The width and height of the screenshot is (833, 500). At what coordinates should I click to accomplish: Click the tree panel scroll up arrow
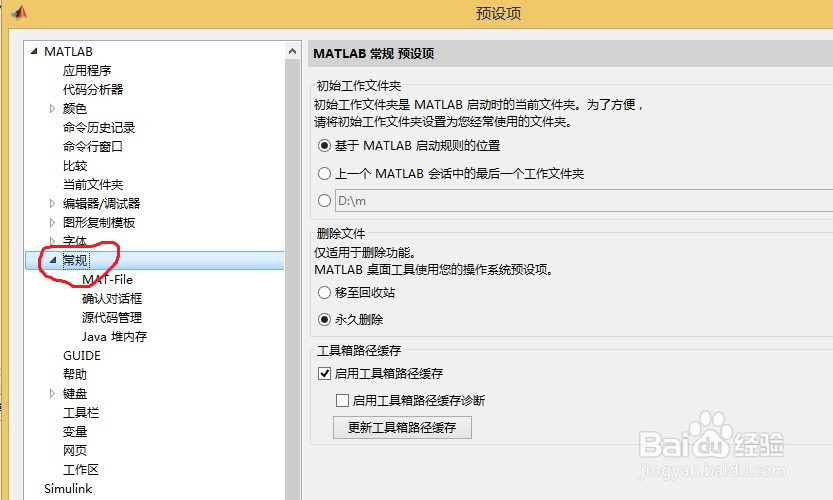(x=292, y=51)
